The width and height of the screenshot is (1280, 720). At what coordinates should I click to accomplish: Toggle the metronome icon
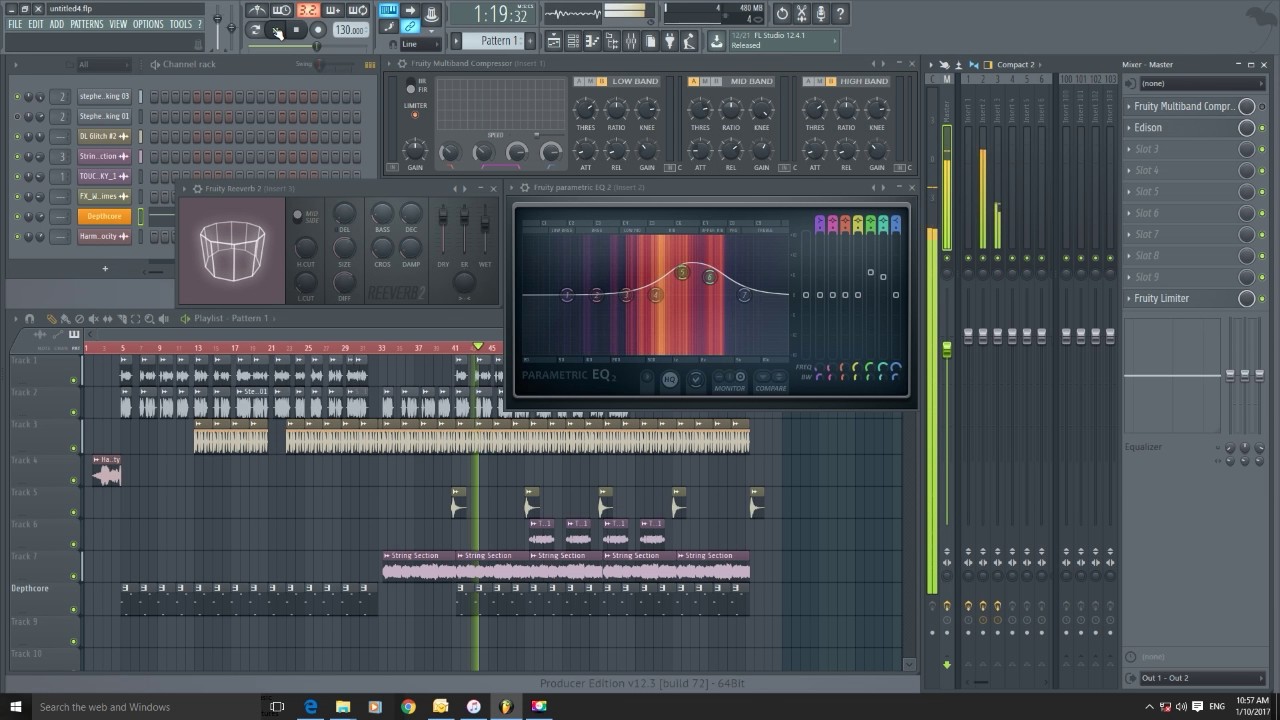257,10
